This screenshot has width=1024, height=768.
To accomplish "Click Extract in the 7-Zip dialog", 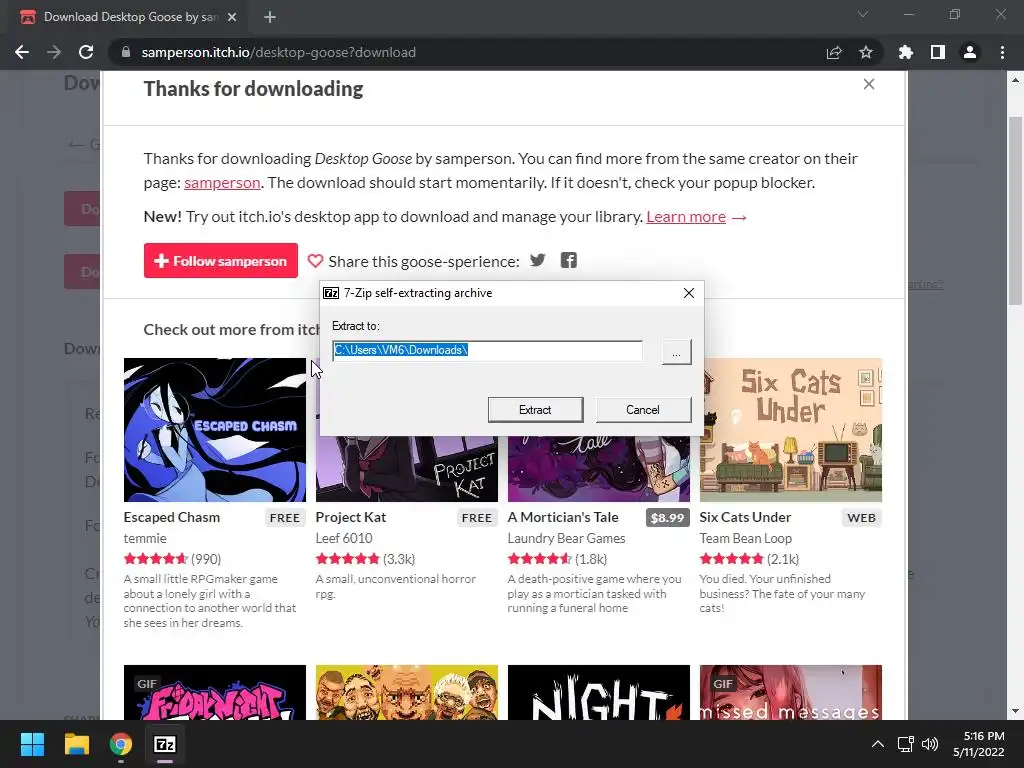I will tap(535, 409).
